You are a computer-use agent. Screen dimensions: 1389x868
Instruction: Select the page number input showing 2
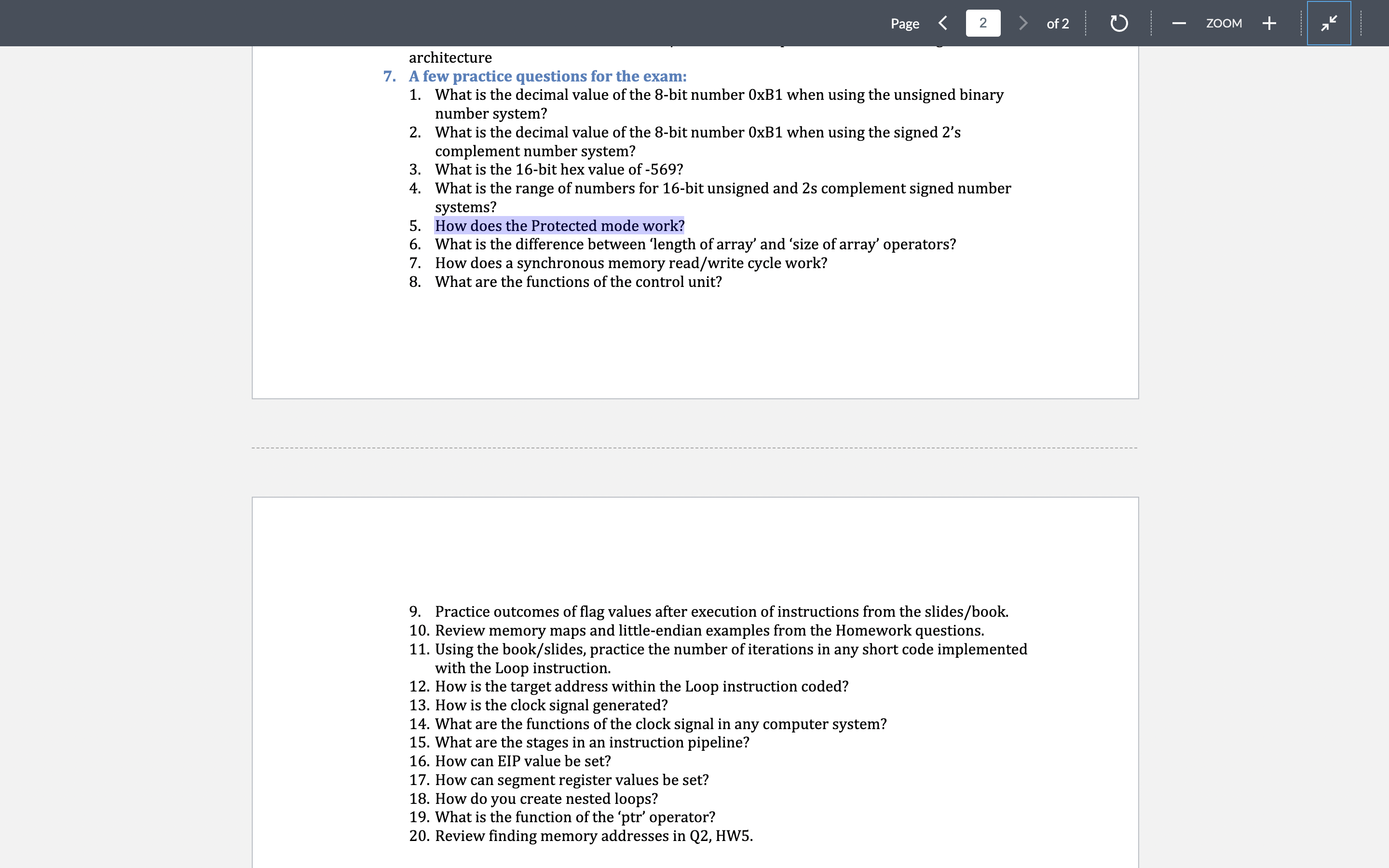pyautogui.click(x=982, y=23)
